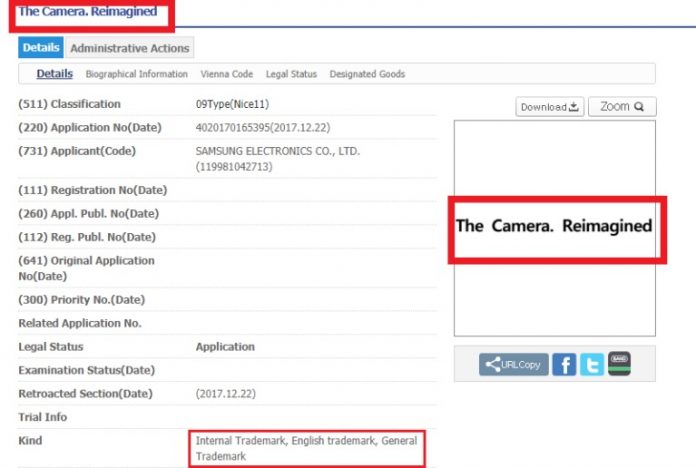Switch to Administrative Actions tab

tap(130, 48)
